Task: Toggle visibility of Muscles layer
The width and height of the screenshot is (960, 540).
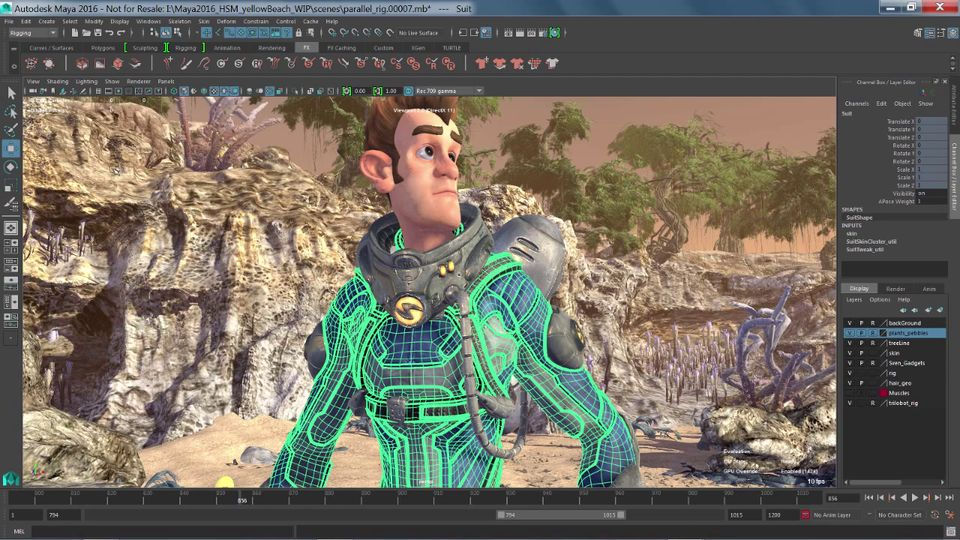Action: click(849, 393)
